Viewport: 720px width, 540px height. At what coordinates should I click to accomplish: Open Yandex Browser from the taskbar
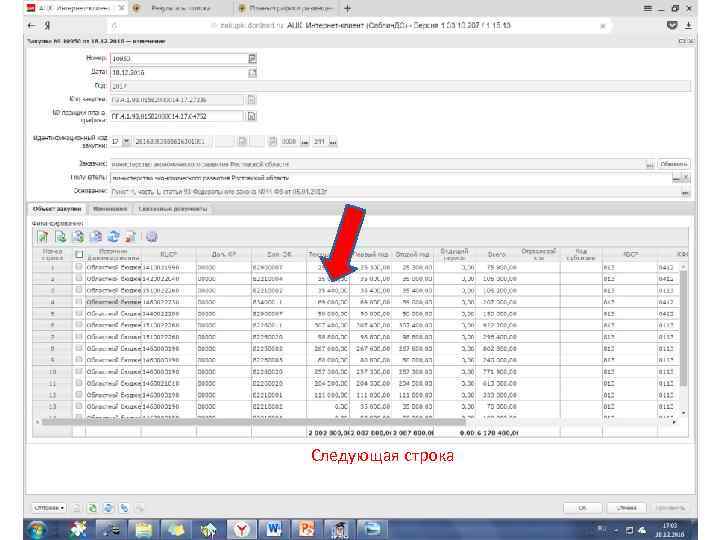coord(241,529)
